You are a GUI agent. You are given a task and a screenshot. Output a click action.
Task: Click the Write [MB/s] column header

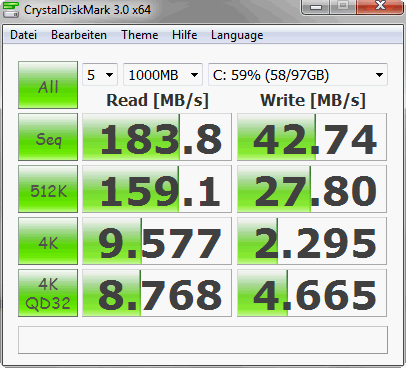tap(313, 100)
